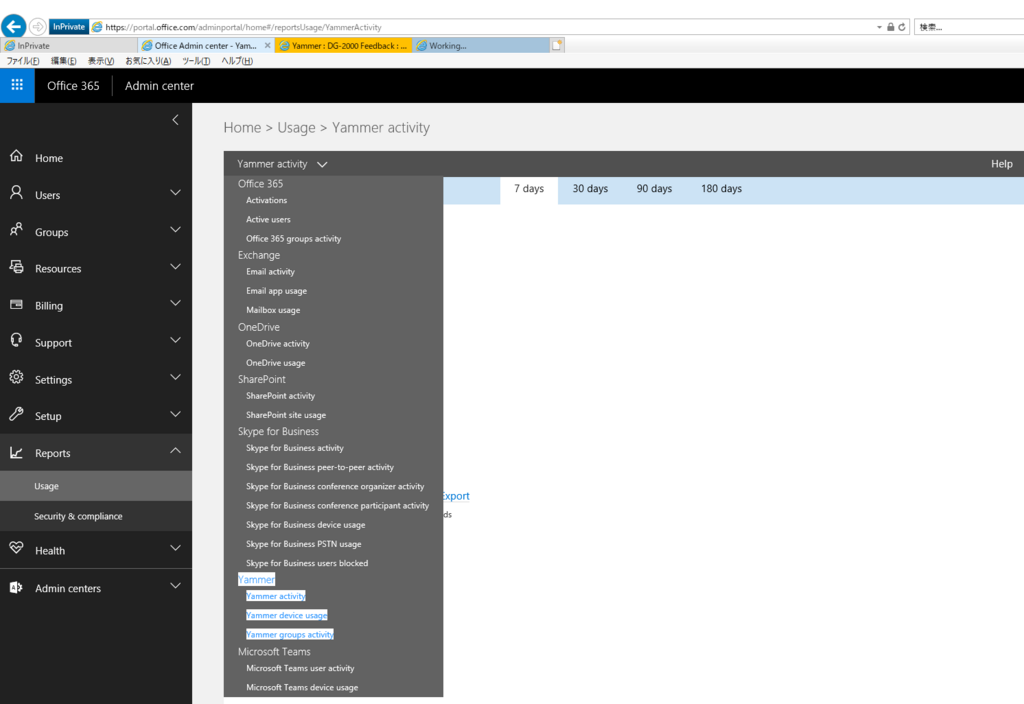
Task: Click the address bar refresh icon
Action: point(902,27)
